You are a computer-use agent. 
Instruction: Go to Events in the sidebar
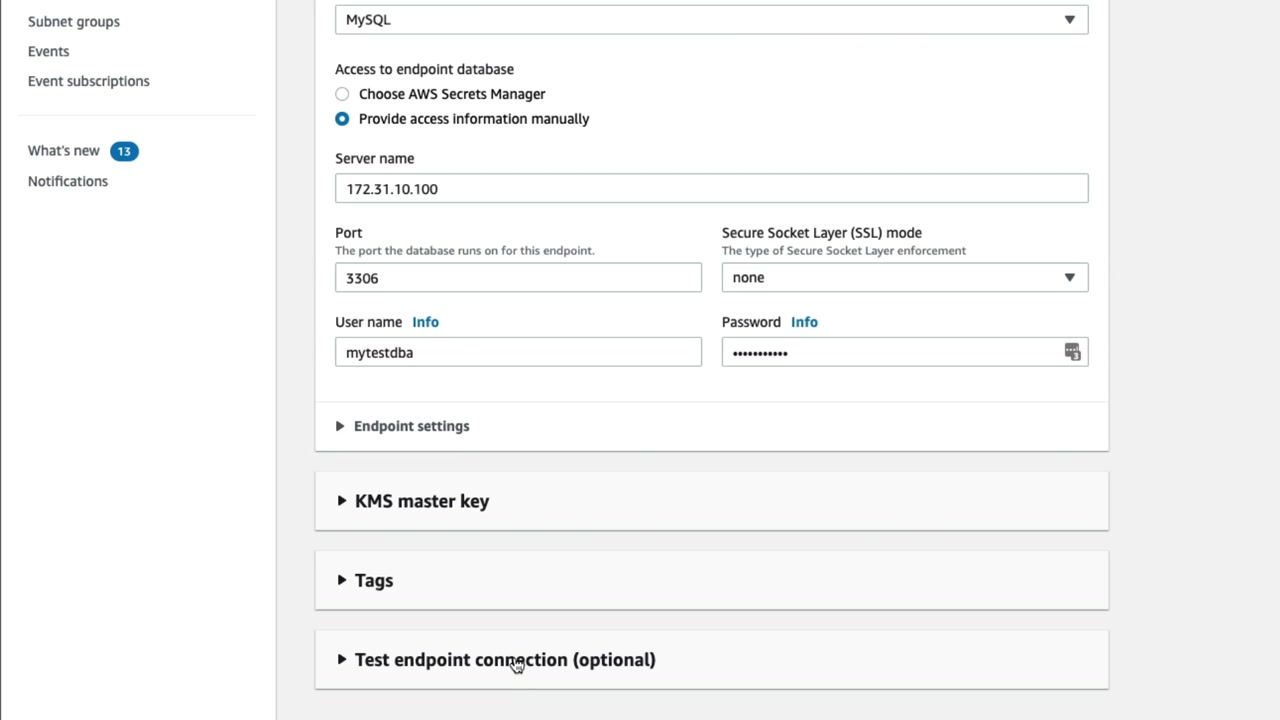pyautogui.click(x=49, y=51)
